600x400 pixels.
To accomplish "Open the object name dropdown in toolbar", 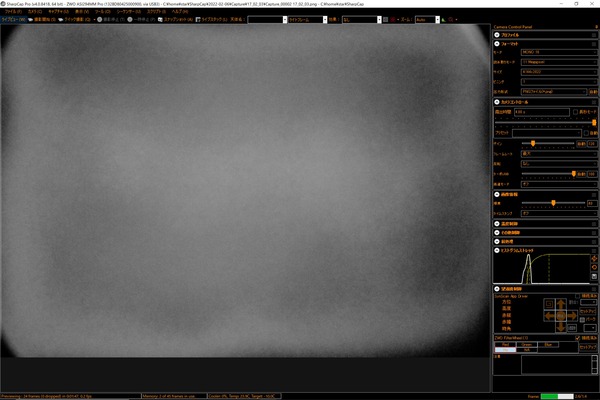I will coord(285,20).
